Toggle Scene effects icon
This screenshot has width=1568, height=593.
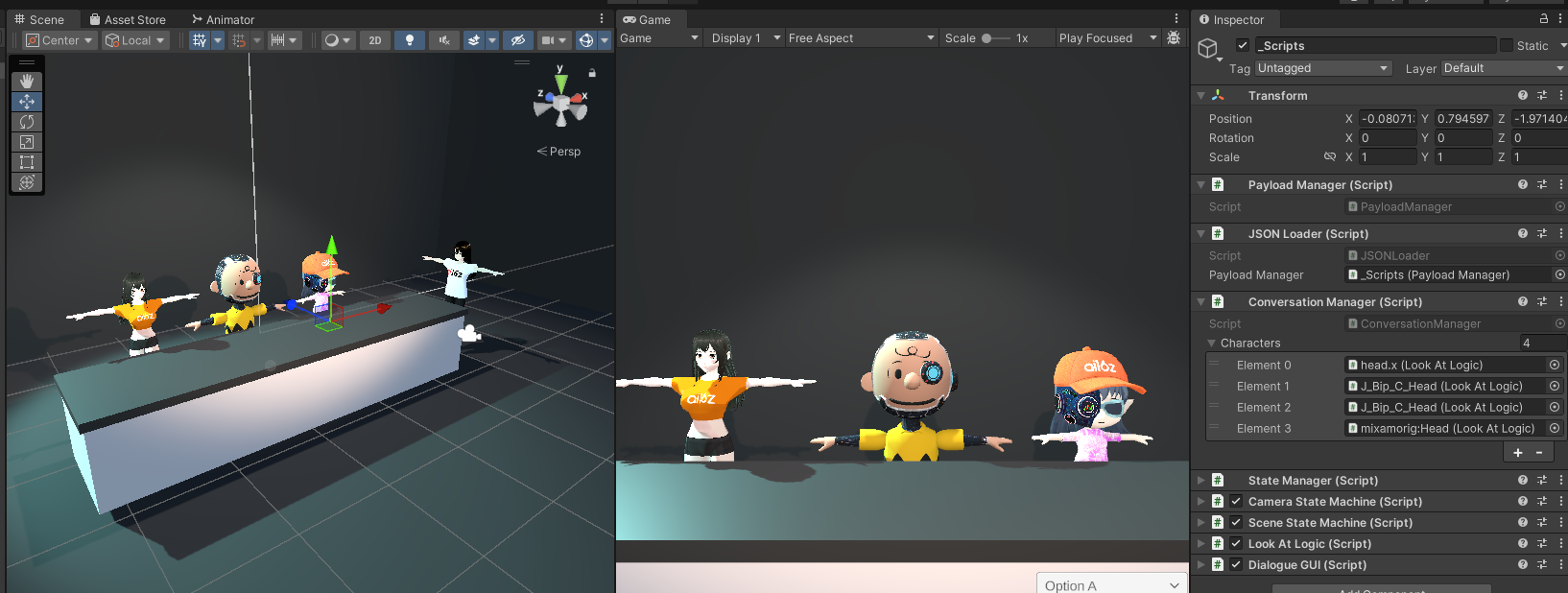coord(473,40)
